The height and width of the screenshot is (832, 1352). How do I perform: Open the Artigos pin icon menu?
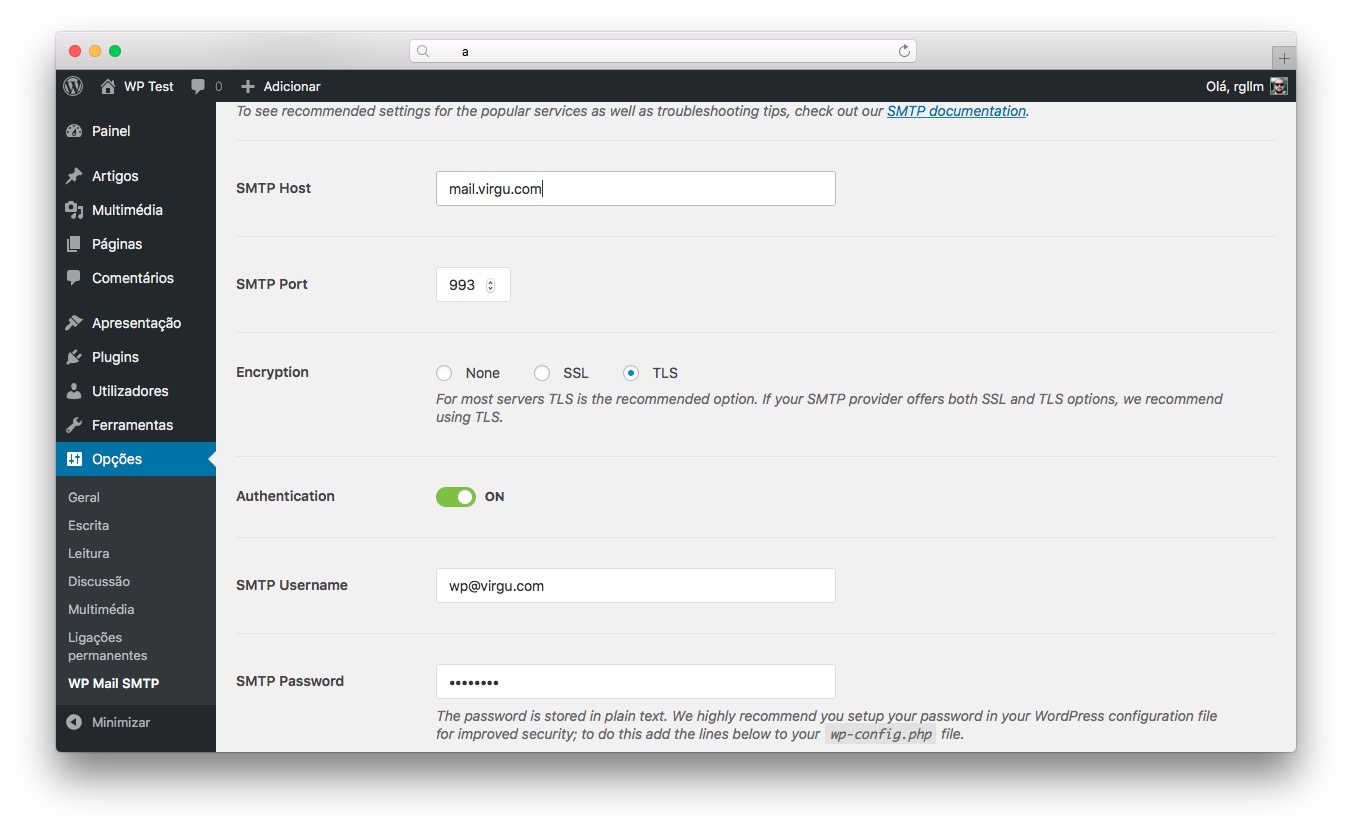click(74, 176)
